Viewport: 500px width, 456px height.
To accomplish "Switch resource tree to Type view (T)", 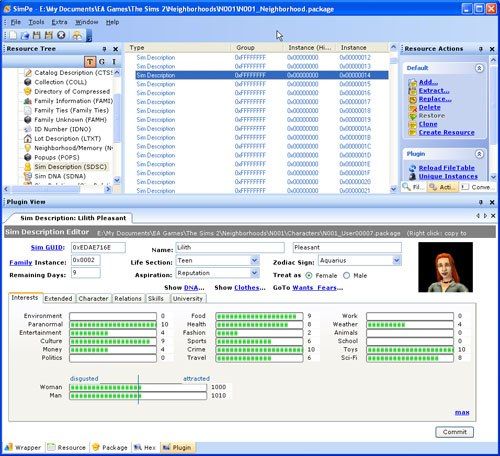I will tap(90, 62).
